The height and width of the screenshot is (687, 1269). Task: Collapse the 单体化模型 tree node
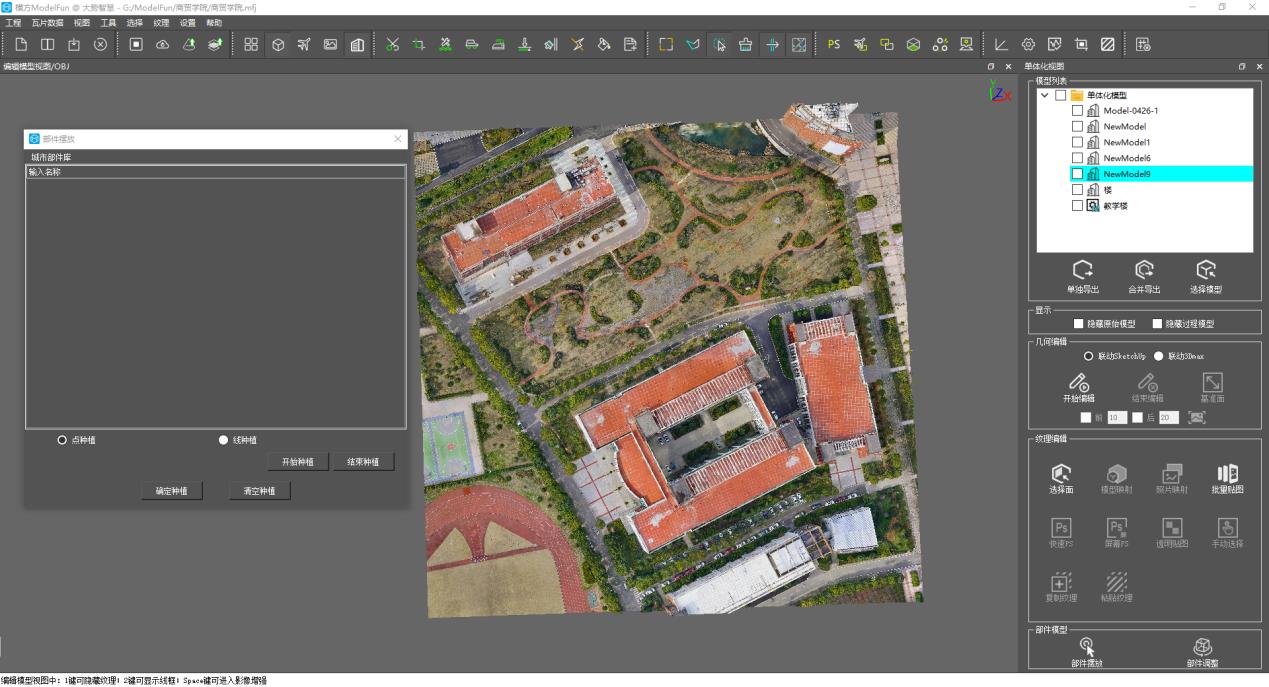click(1045, 95)
